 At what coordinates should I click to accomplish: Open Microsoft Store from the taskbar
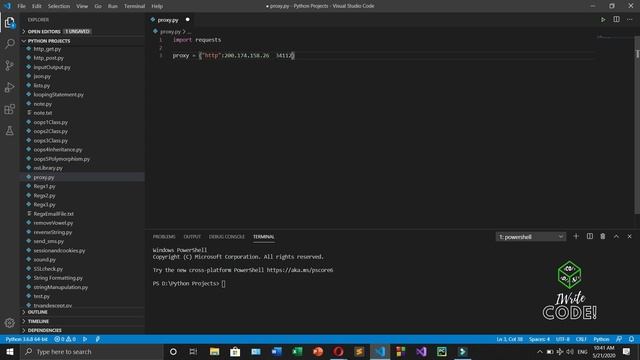coord(235,352)
